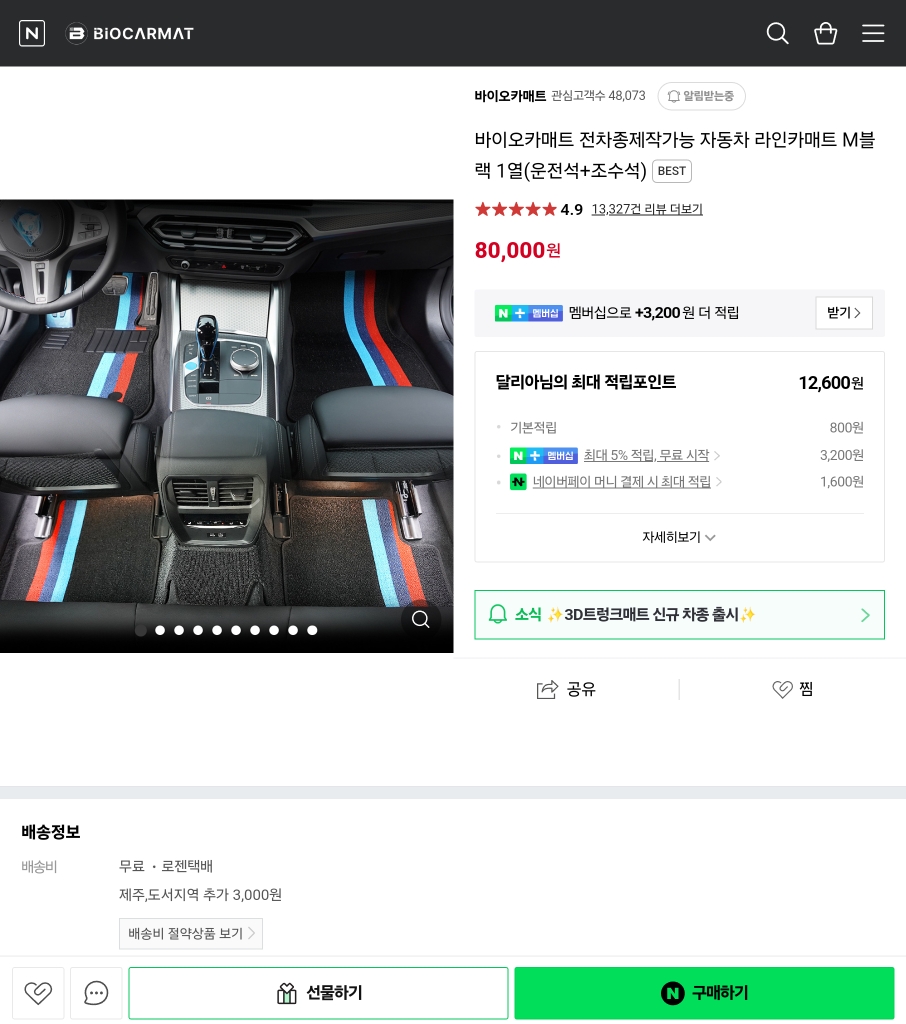
Task: Open the 소식 3D트렁크매트 news banner
Action: click(x=679, y=615)
